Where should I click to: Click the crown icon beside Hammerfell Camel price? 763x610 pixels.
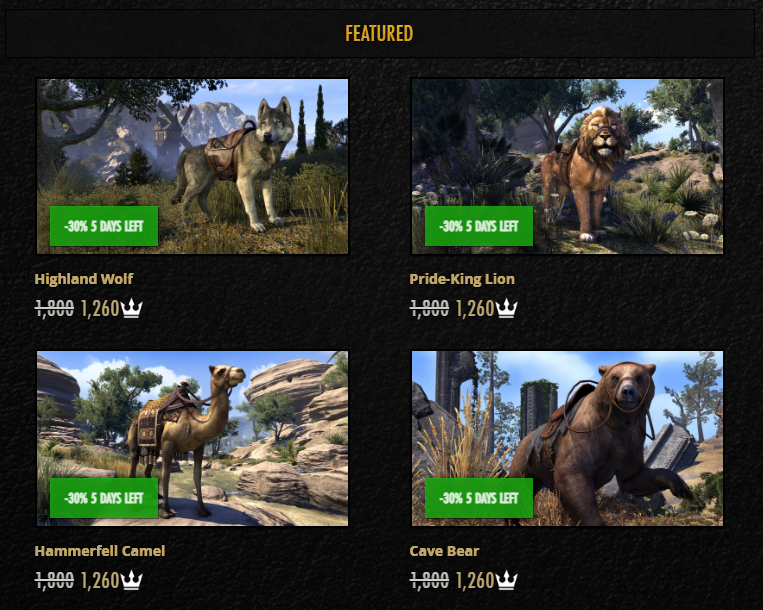(x=131, y=580)
